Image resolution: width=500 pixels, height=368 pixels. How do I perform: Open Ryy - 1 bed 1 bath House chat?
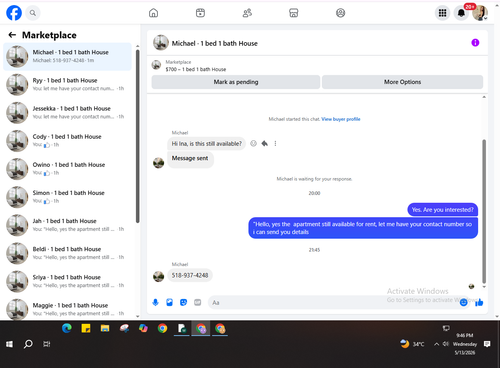pos(67,84)
